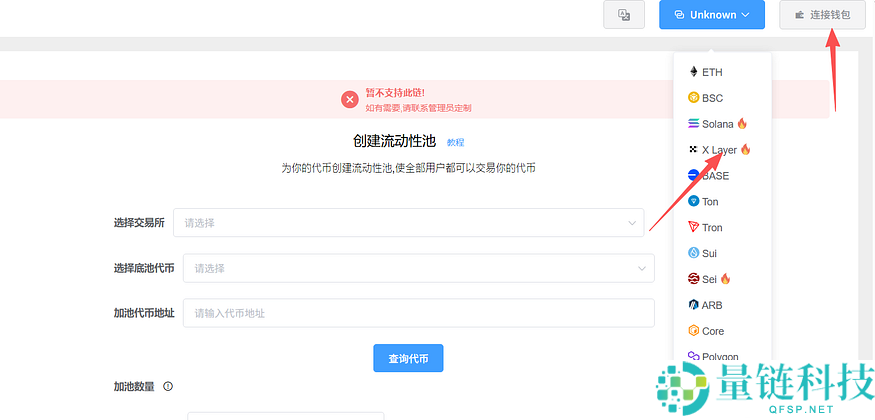Click the link icon in Unknown button
This screenshot has width=875, height=420.
[679, 15]
